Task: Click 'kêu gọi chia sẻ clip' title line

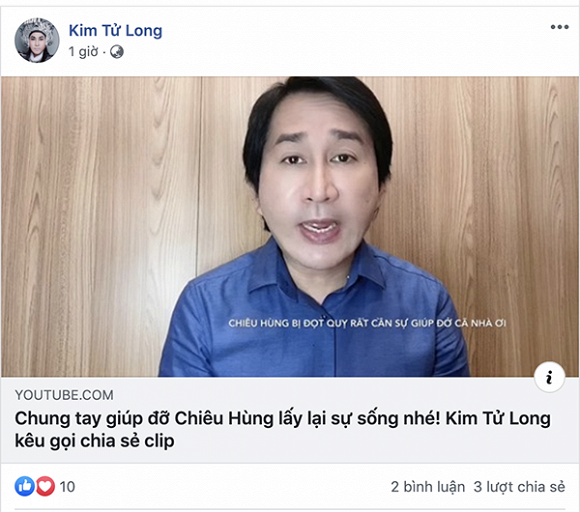Action: click(94, 441)
